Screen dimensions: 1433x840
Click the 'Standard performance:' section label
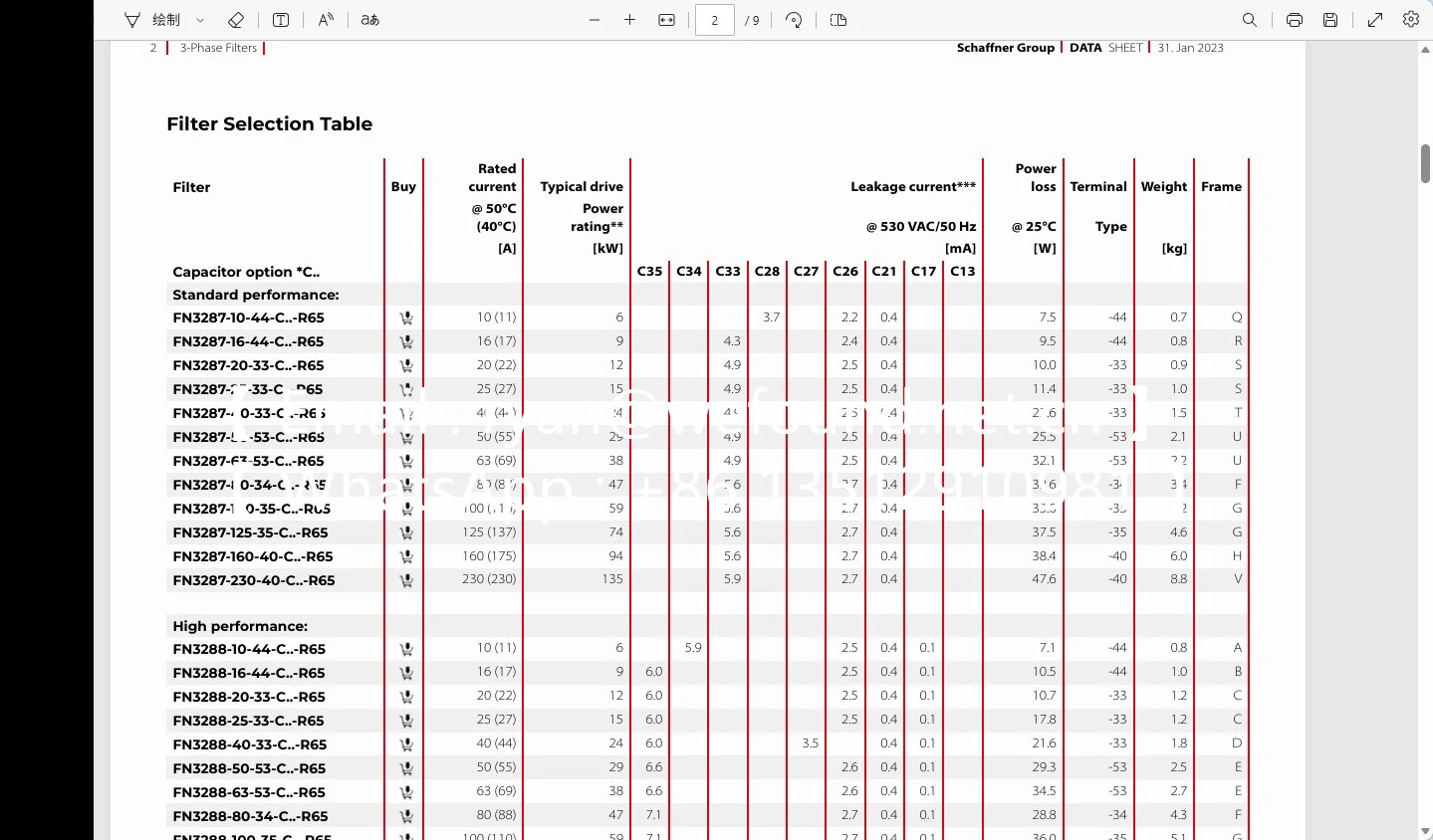point(256,295)
